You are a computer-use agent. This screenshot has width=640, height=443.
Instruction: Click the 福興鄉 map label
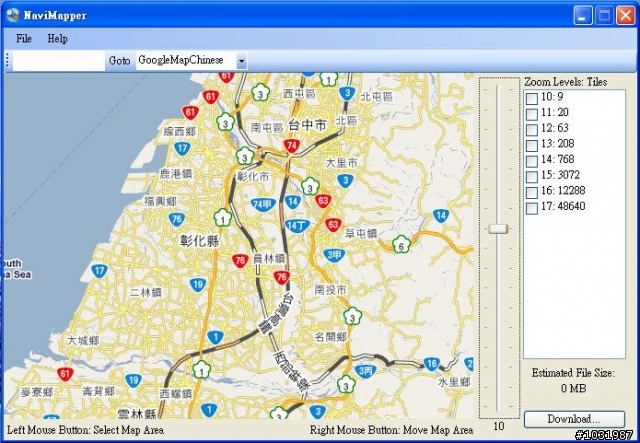[x=160, y=201]
